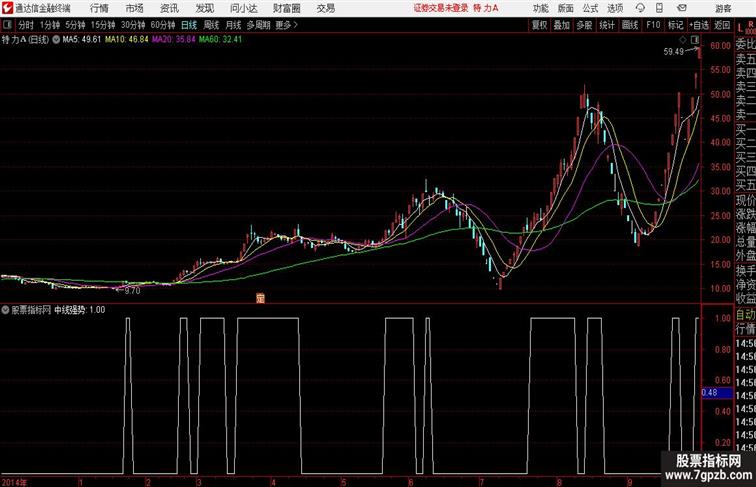Click the MA5: 49.61 label

(81, 40)
